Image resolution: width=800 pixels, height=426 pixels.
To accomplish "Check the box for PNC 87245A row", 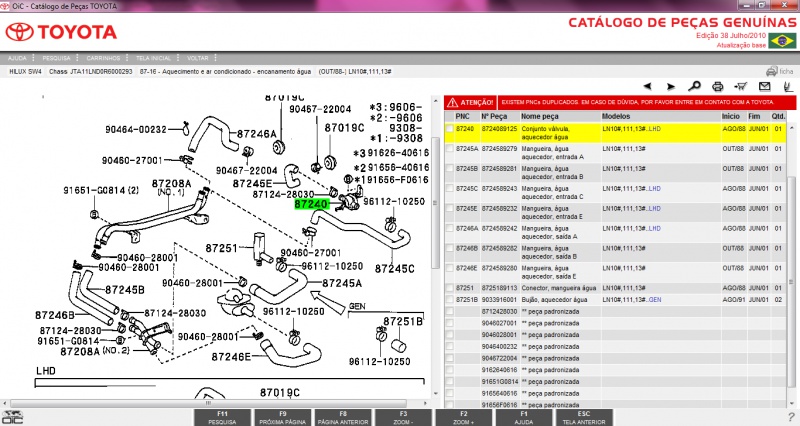I will pyautogui.click(x=449, y=148).
